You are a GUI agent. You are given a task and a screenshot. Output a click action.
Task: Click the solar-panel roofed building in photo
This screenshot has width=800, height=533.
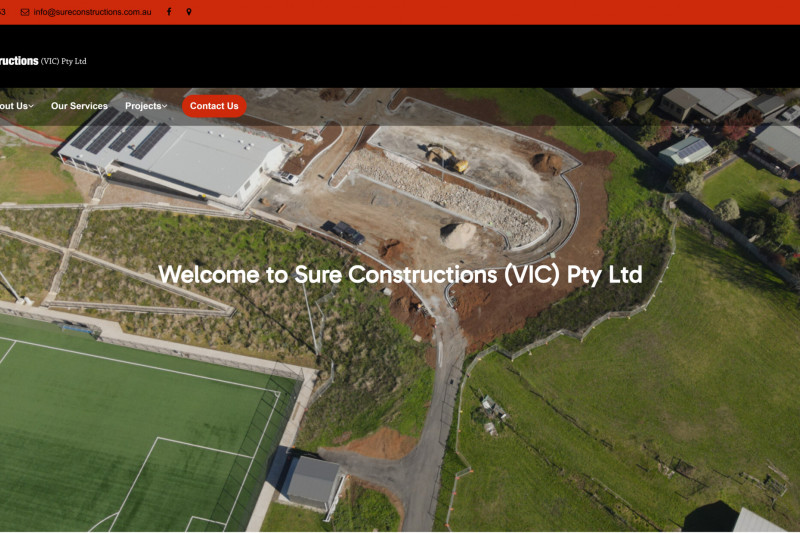click(173, 153)
